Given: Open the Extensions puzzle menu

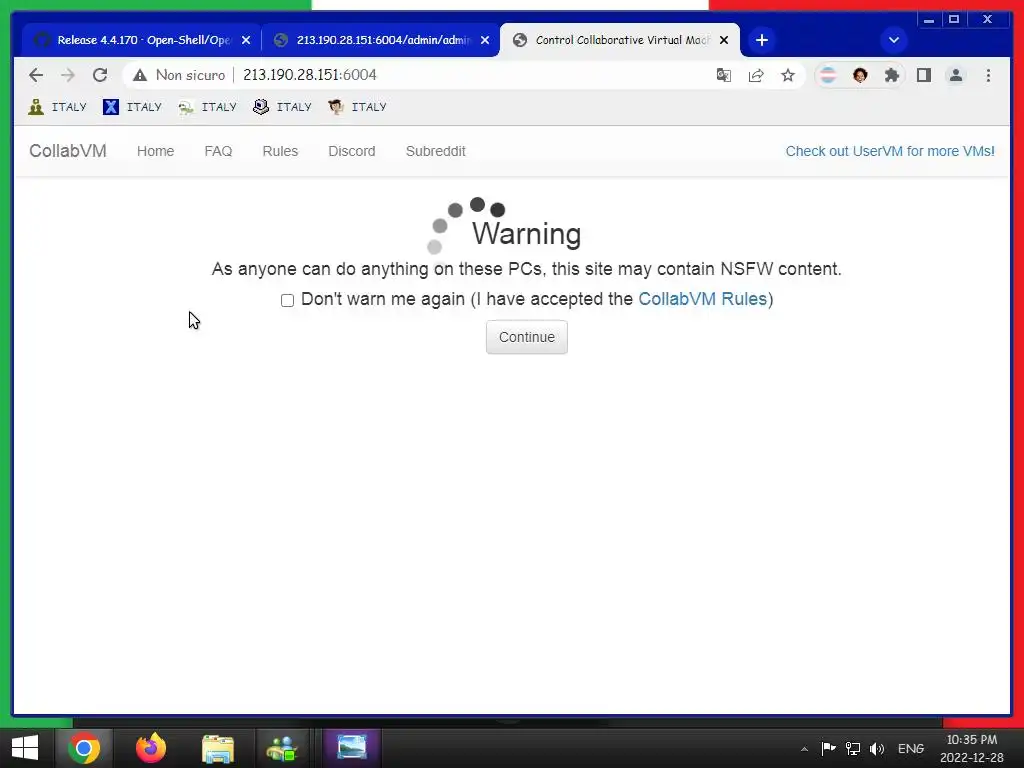Looking at the screenshot, I should pyautogui.click(x=892, y=75).
